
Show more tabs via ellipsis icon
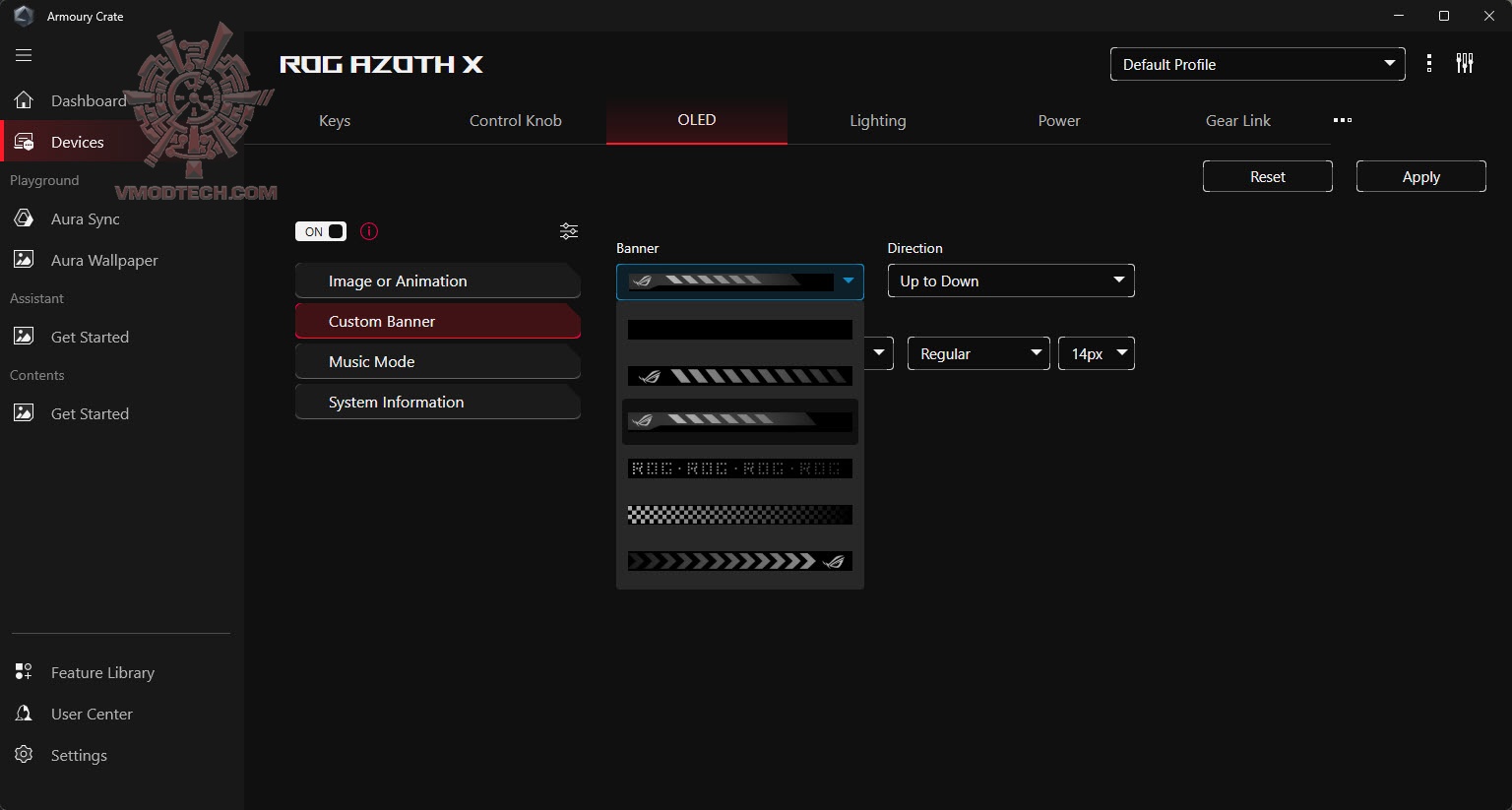(1343, 120)
